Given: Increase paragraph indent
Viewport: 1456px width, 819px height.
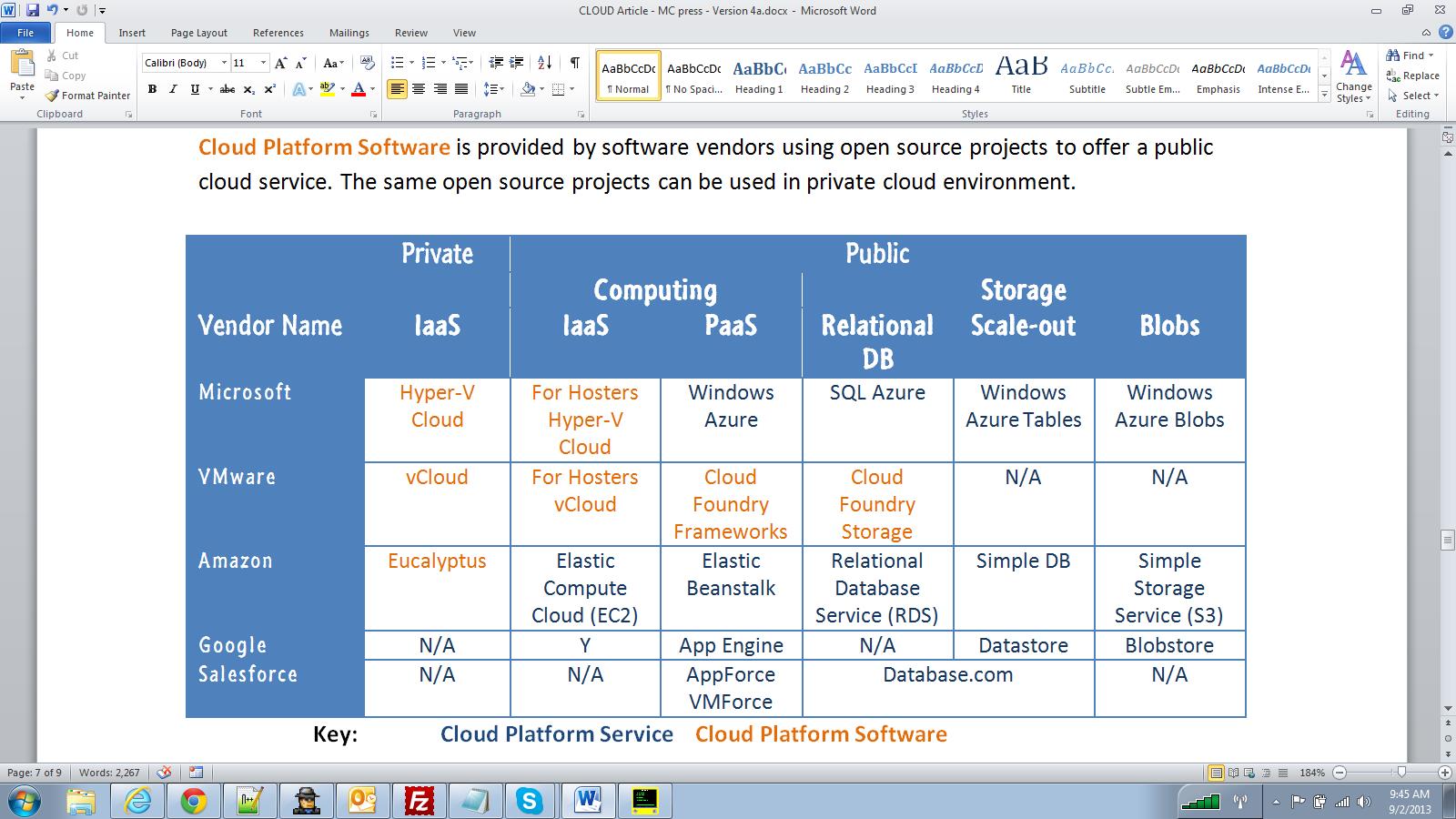Looking at the screenshot, I should tap(517, 63).
